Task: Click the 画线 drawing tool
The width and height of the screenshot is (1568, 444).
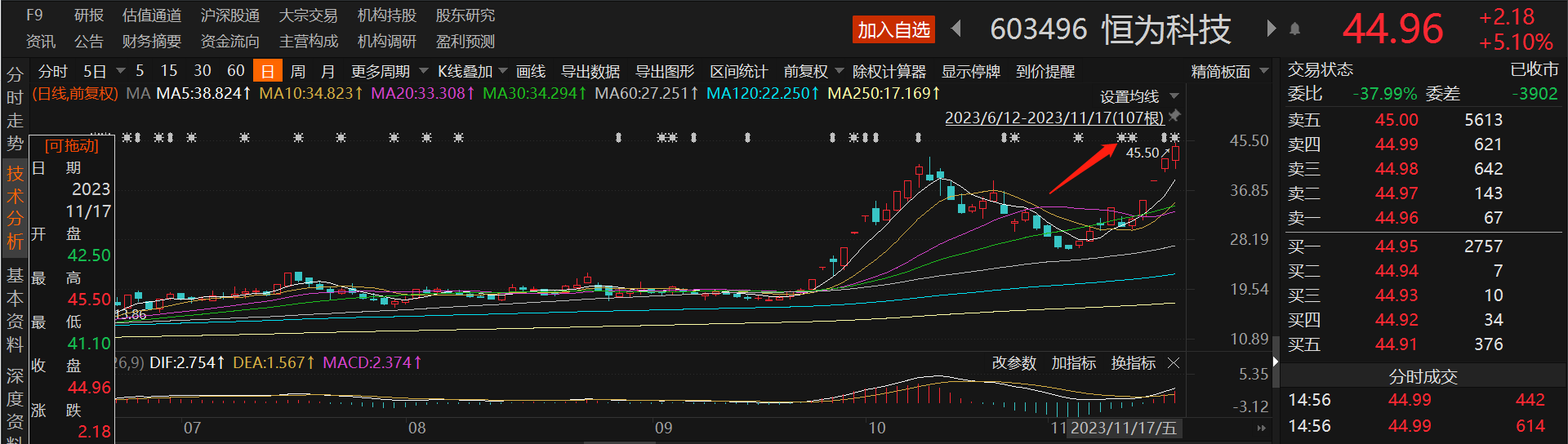Action: coord(531,72)
